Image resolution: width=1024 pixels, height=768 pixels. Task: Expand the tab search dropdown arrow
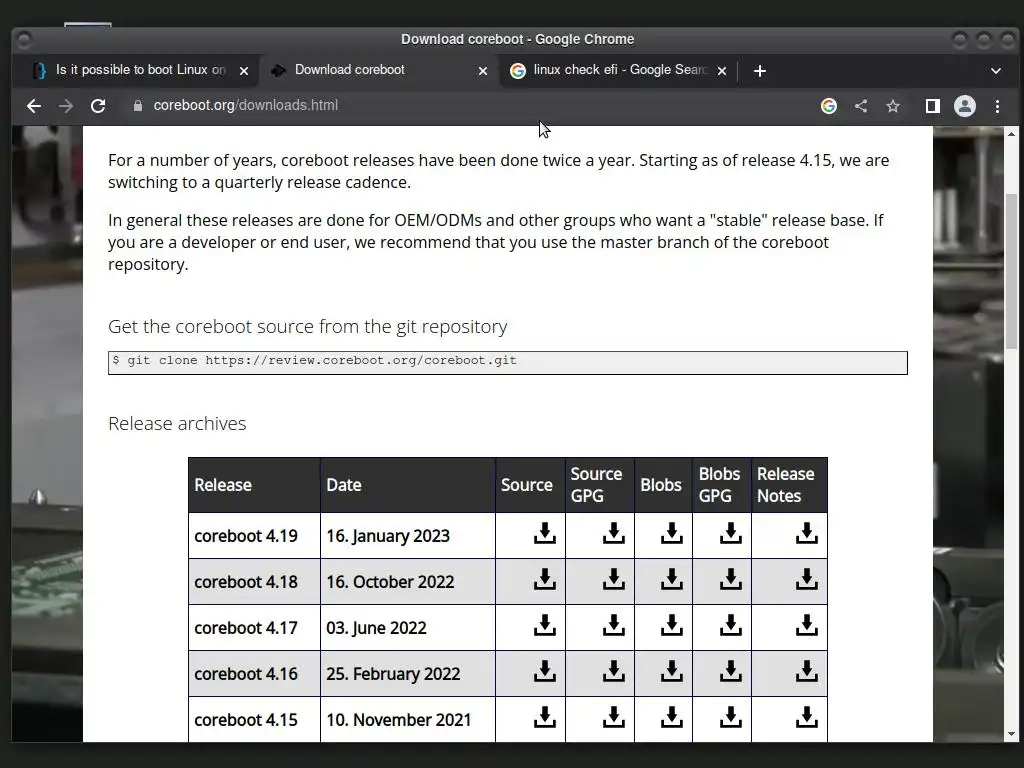[995, 71]
